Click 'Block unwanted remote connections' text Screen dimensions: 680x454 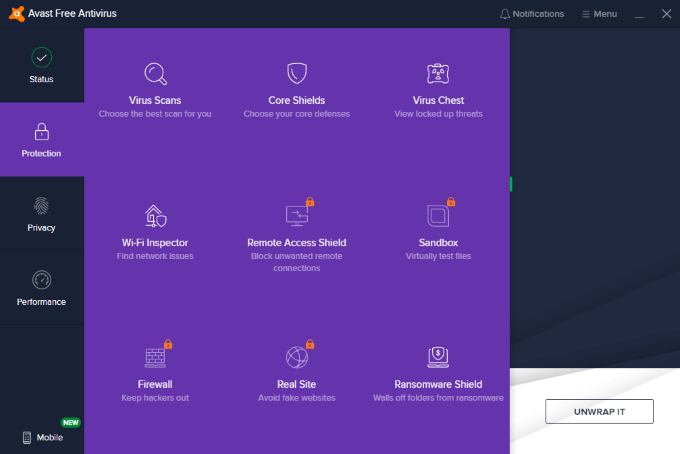click(x=297, y=262)
